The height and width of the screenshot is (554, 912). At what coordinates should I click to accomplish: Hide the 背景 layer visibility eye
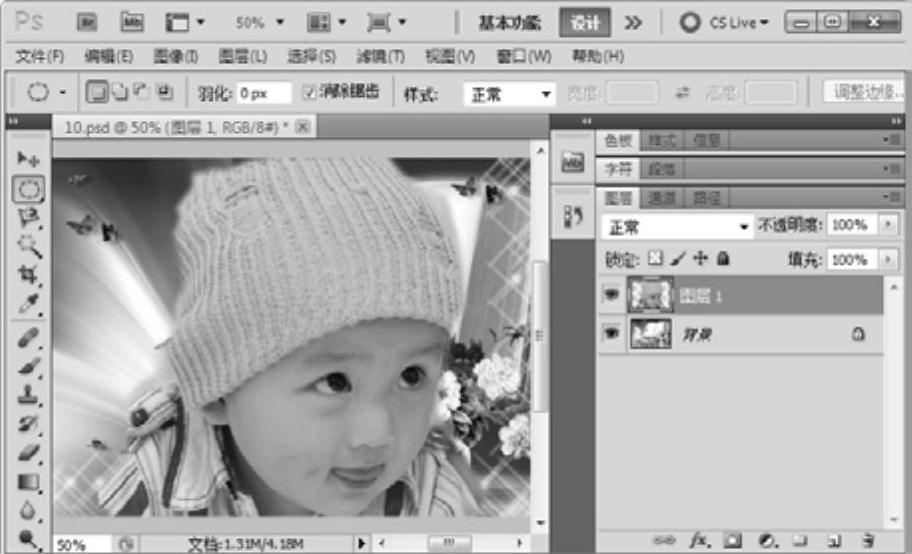[610, 335]
